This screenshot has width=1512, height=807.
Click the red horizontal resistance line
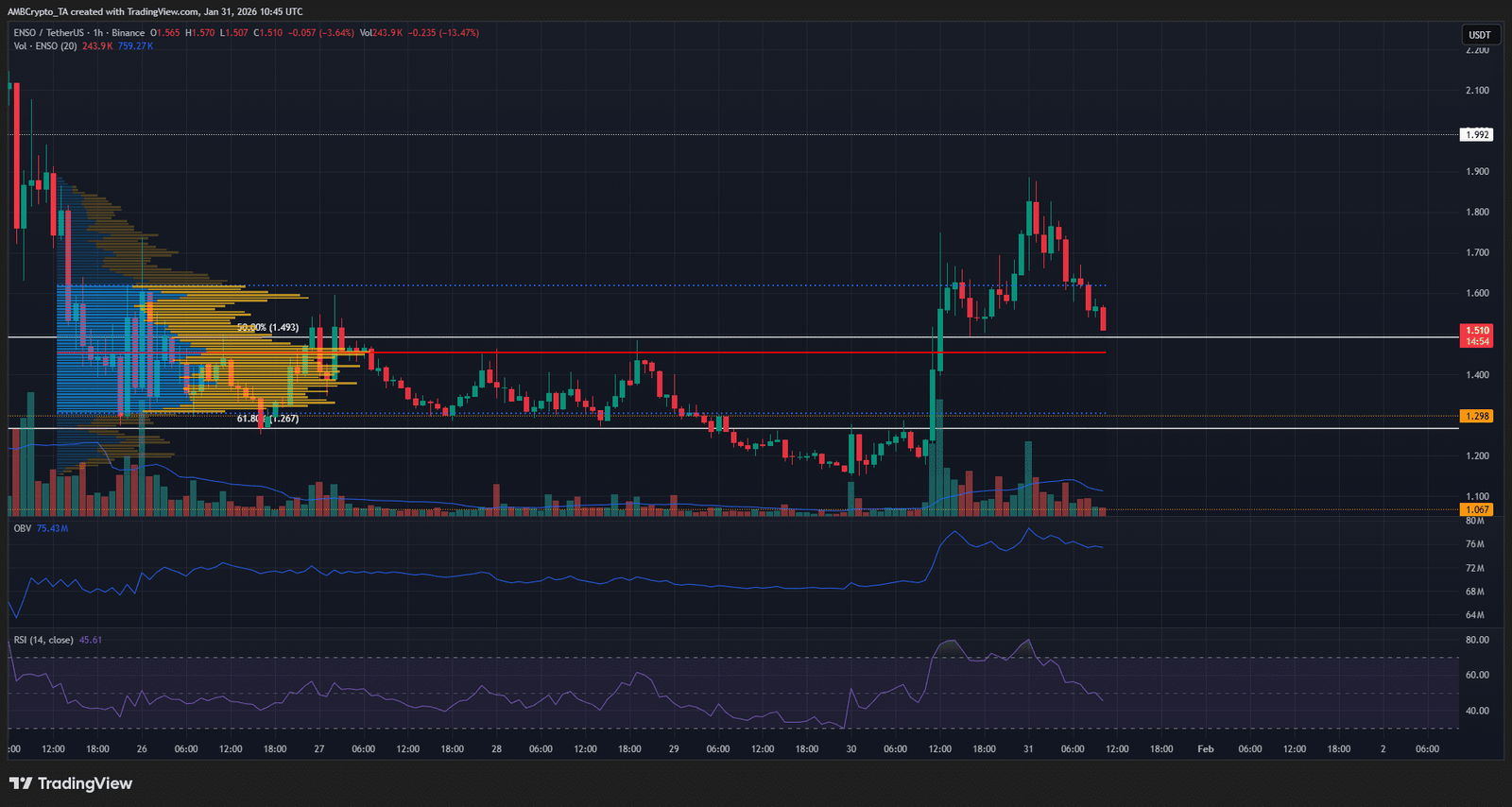tap(756, 352)
